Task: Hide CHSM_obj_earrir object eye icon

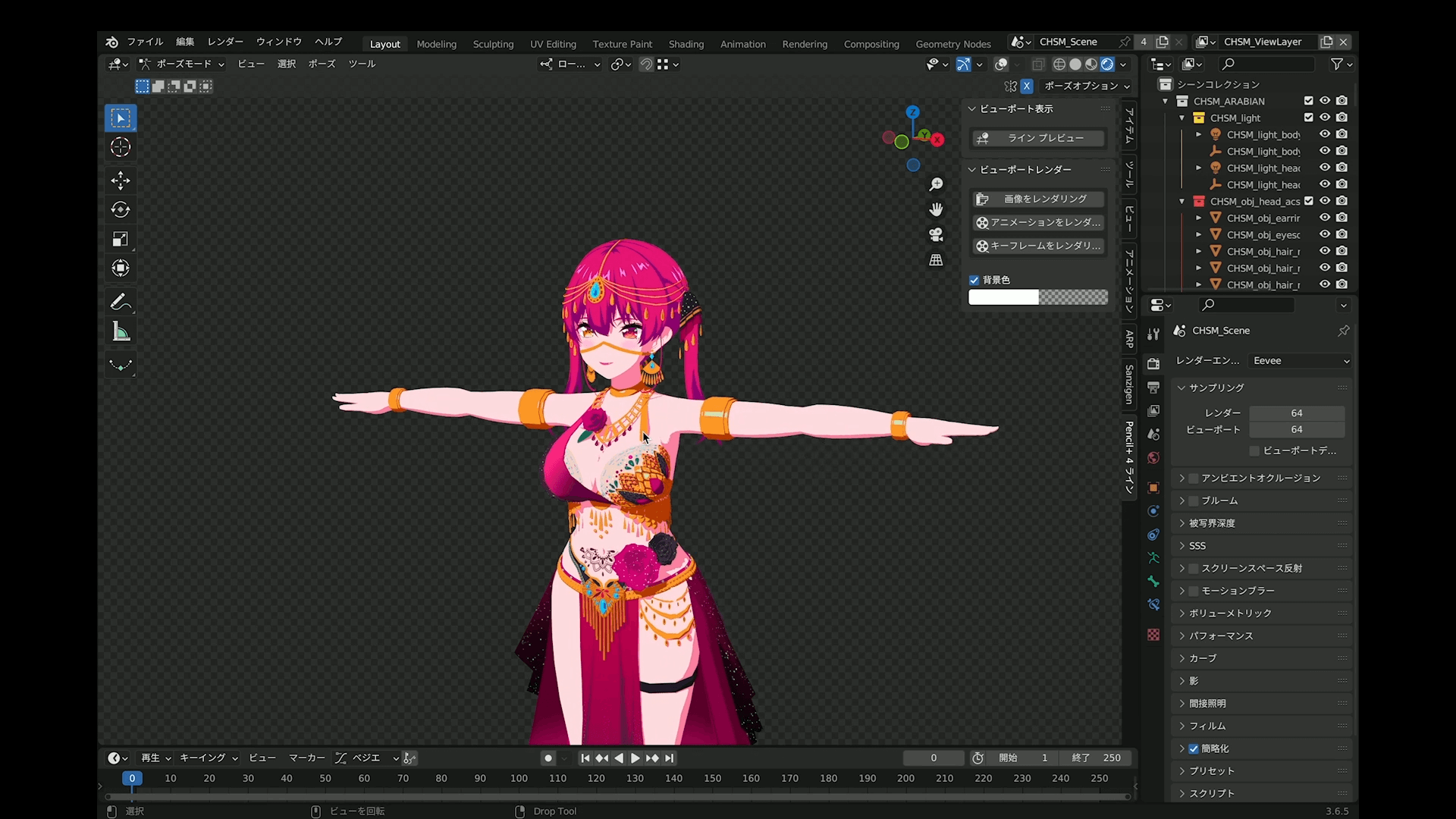Action: 1325,218
